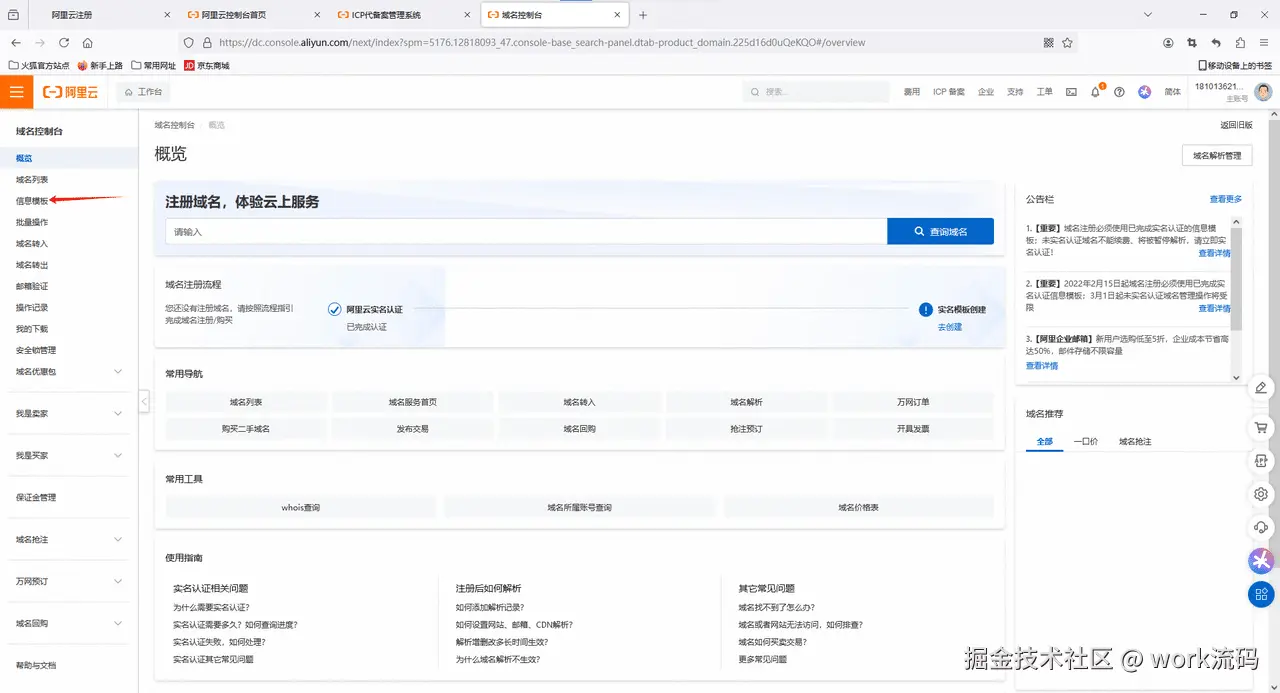Image resolution: width=1280 pixels, height=693 pixels.
Task: Click the console search box in header
Action: pos(816,92)
